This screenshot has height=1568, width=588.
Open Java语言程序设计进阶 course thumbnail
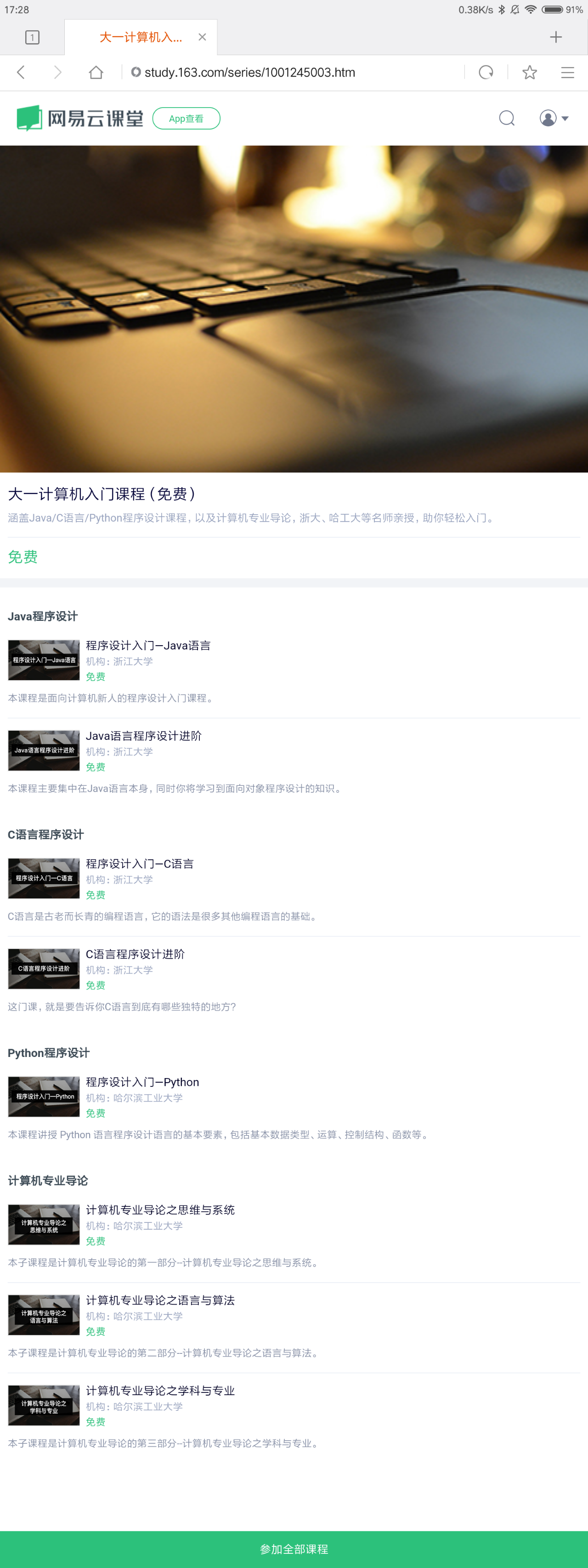[x=44, y=750]
